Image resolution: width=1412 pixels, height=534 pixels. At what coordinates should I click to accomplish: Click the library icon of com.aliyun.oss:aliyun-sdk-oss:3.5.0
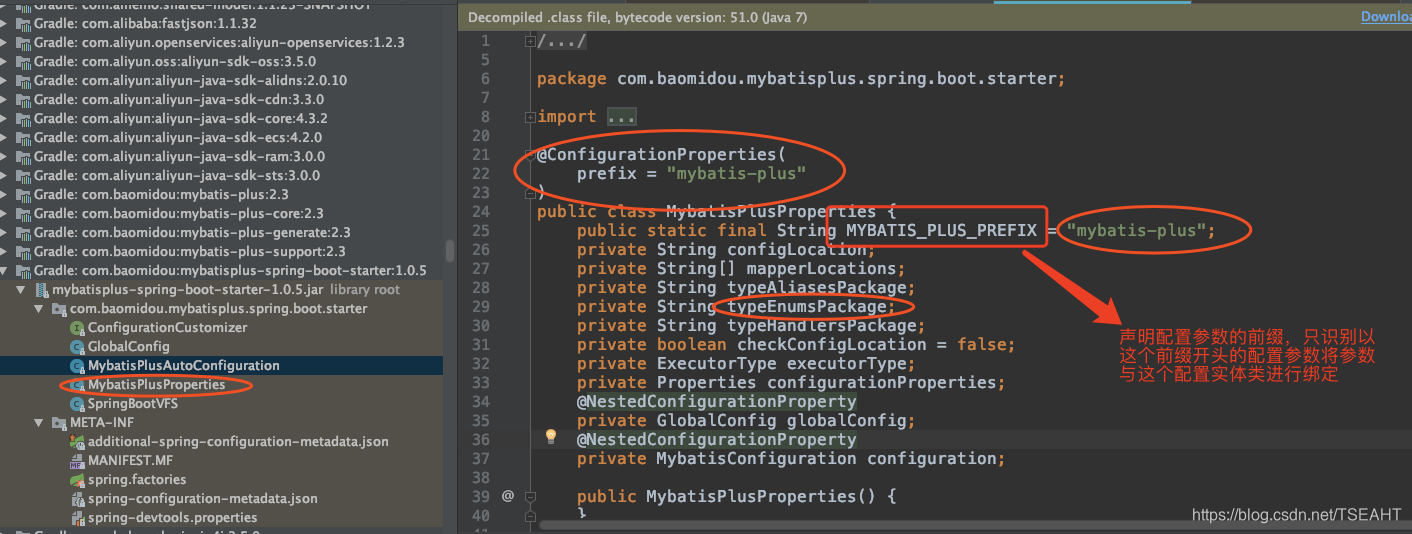click(x=23, y=62)
